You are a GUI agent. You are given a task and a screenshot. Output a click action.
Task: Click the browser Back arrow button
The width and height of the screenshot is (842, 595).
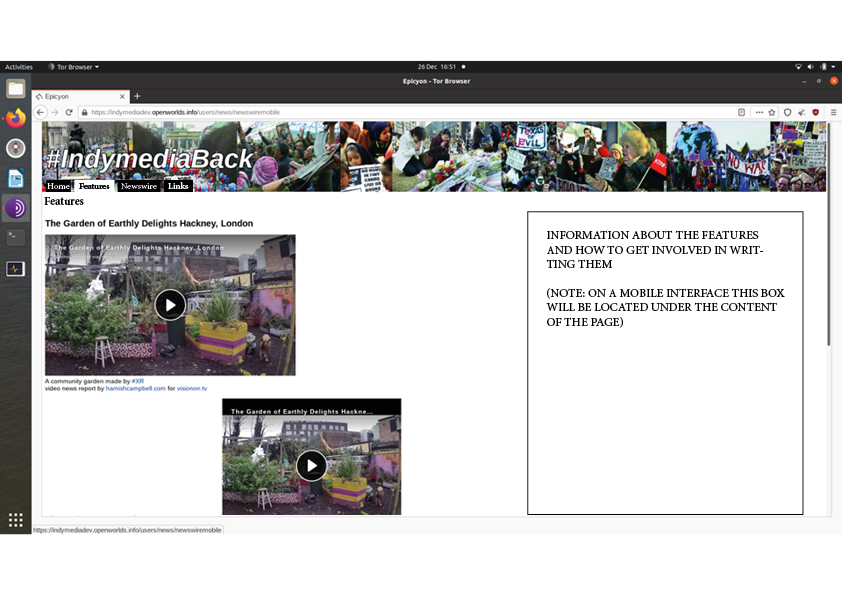pyautogui.click(x=41, y=112)
